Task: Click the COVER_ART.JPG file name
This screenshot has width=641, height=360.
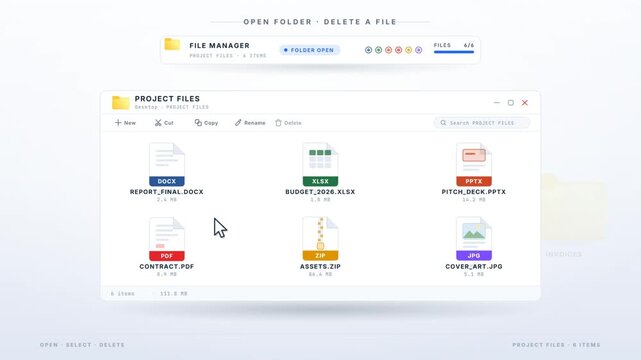Action: point(474,266)
